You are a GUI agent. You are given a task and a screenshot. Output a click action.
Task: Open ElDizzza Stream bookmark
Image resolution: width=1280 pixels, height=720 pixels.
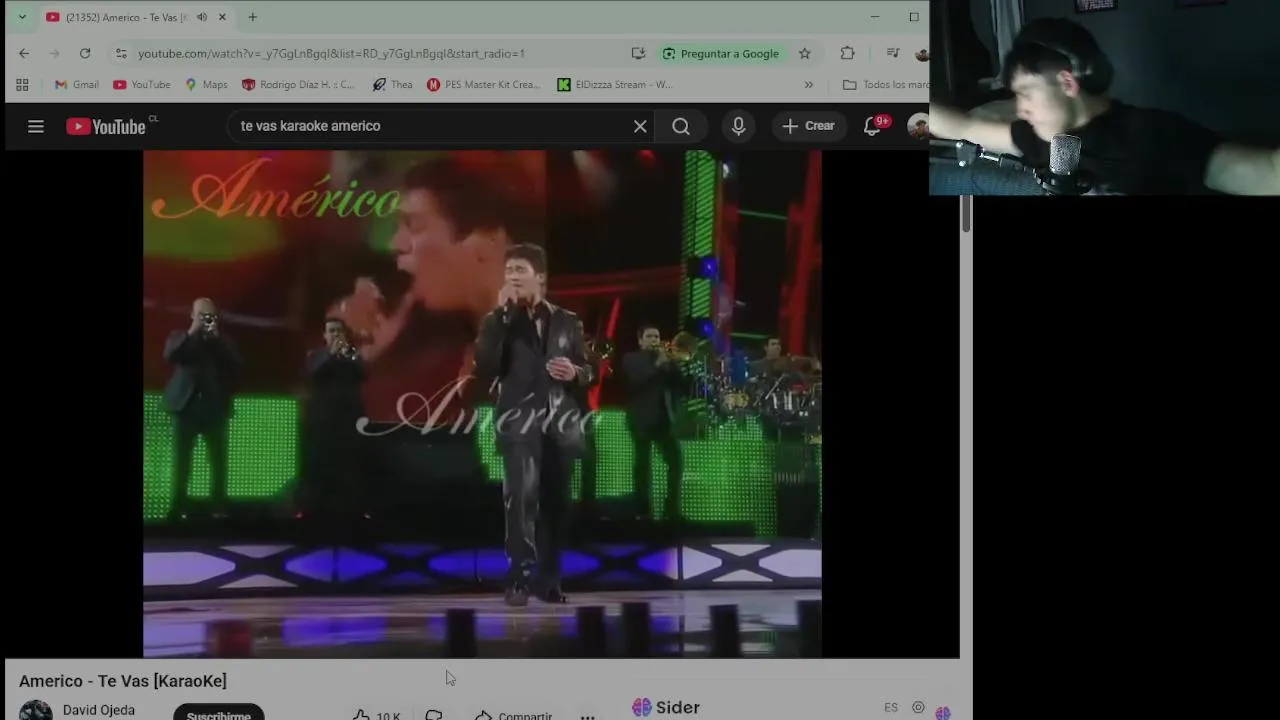click(x=615, y=85)
